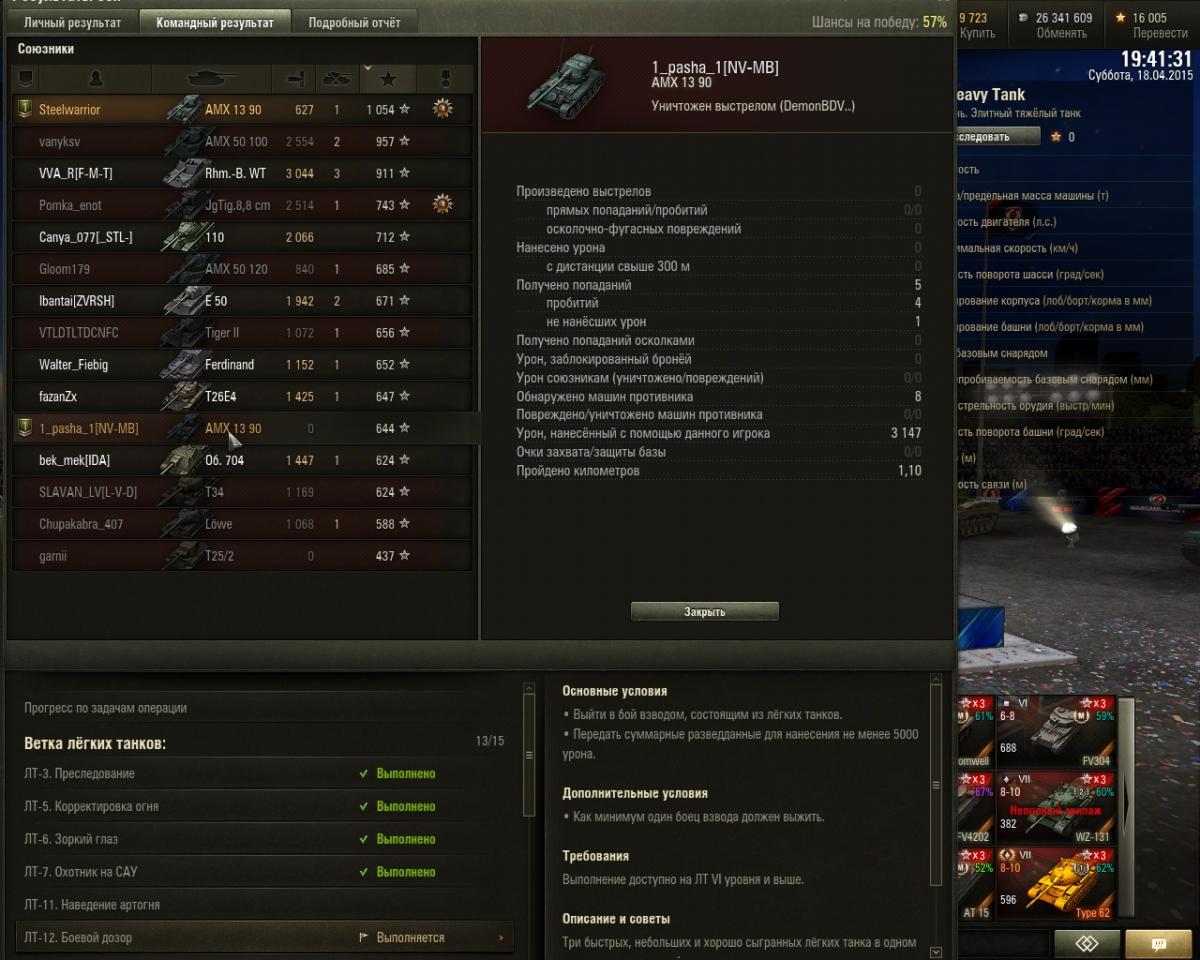Click Steelwarrior's medal icon
Viewport: 1200px width, 960px height.
point(442,109)
